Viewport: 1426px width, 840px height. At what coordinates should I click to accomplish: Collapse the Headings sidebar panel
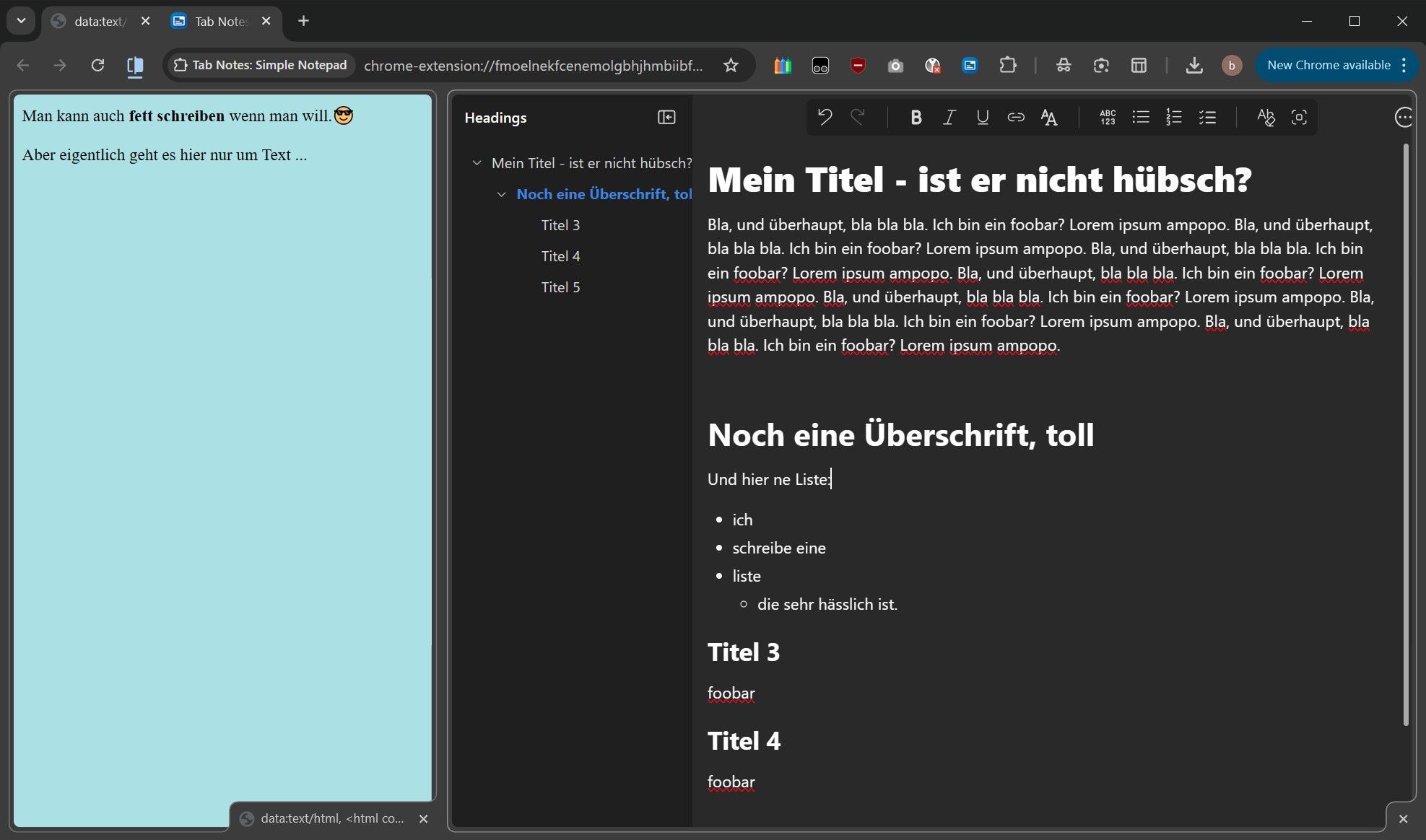coord(666,117)
